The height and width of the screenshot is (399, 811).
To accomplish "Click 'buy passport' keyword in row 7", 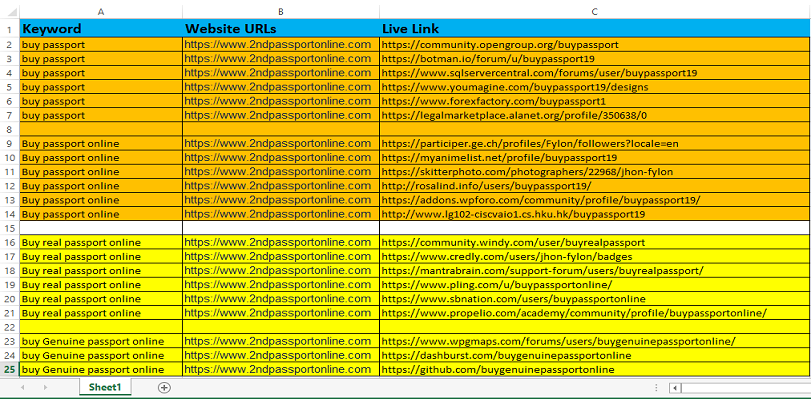I will pos(101,115).
